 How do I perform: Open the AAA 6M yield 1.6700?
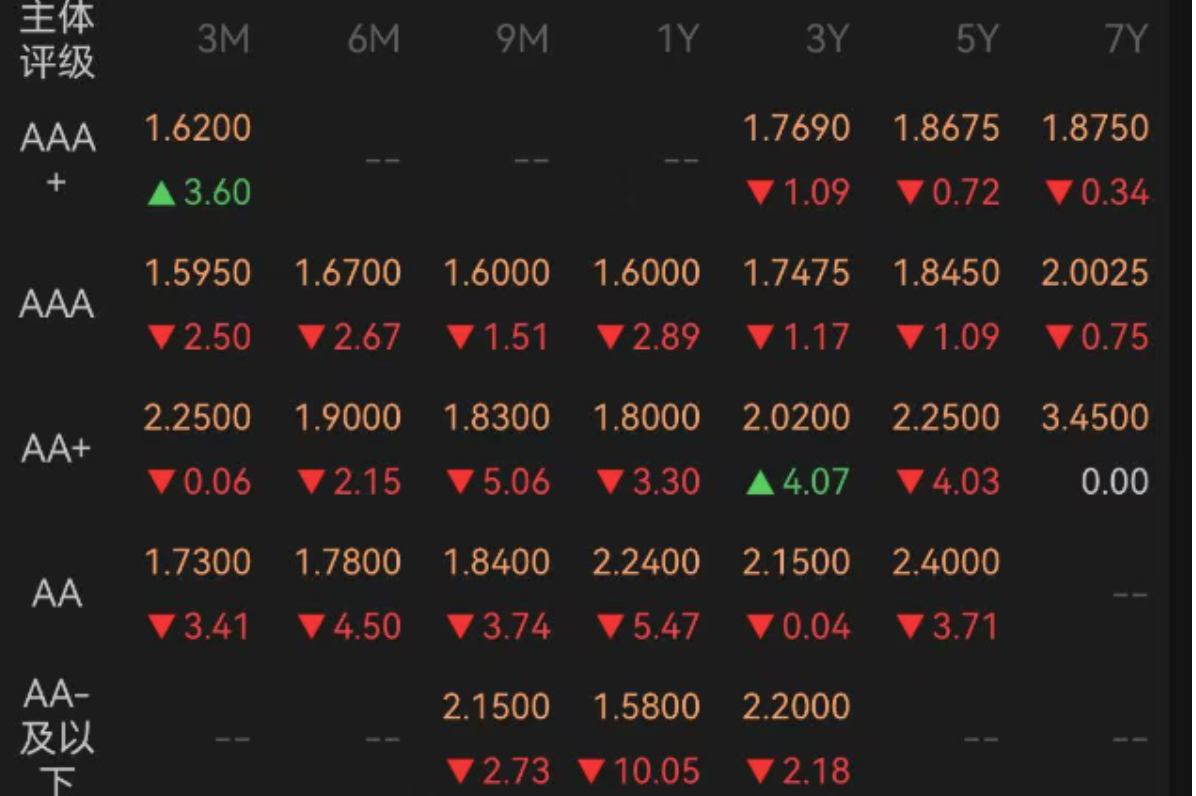tap(348, 273)
